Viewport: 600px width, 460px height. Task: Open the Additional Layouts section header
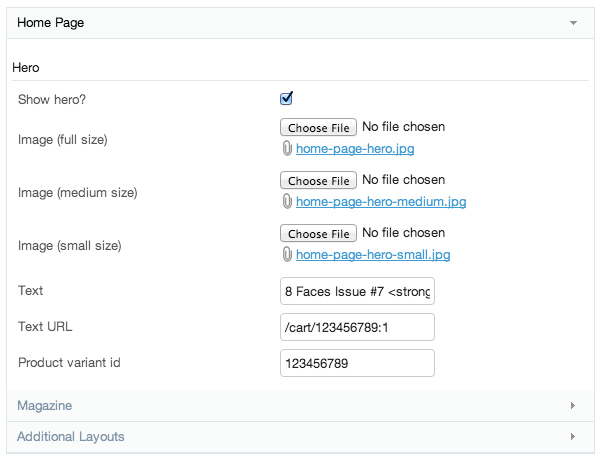[71, 437]
